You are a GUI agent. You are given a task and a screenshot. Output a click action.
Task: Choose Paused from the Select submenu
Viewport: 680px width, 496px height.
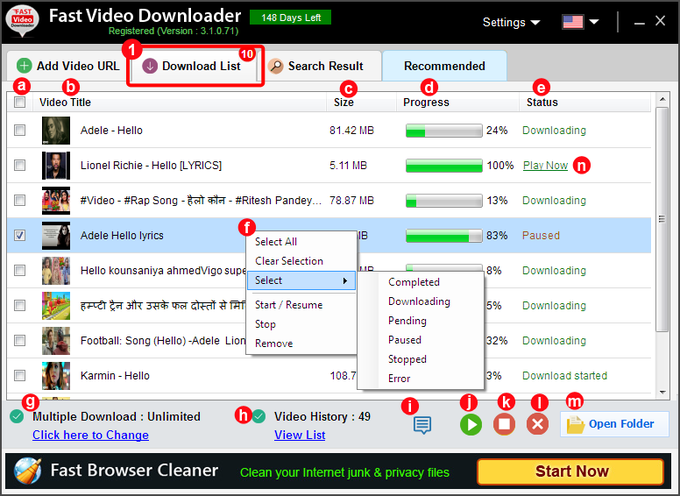(405, 340)
